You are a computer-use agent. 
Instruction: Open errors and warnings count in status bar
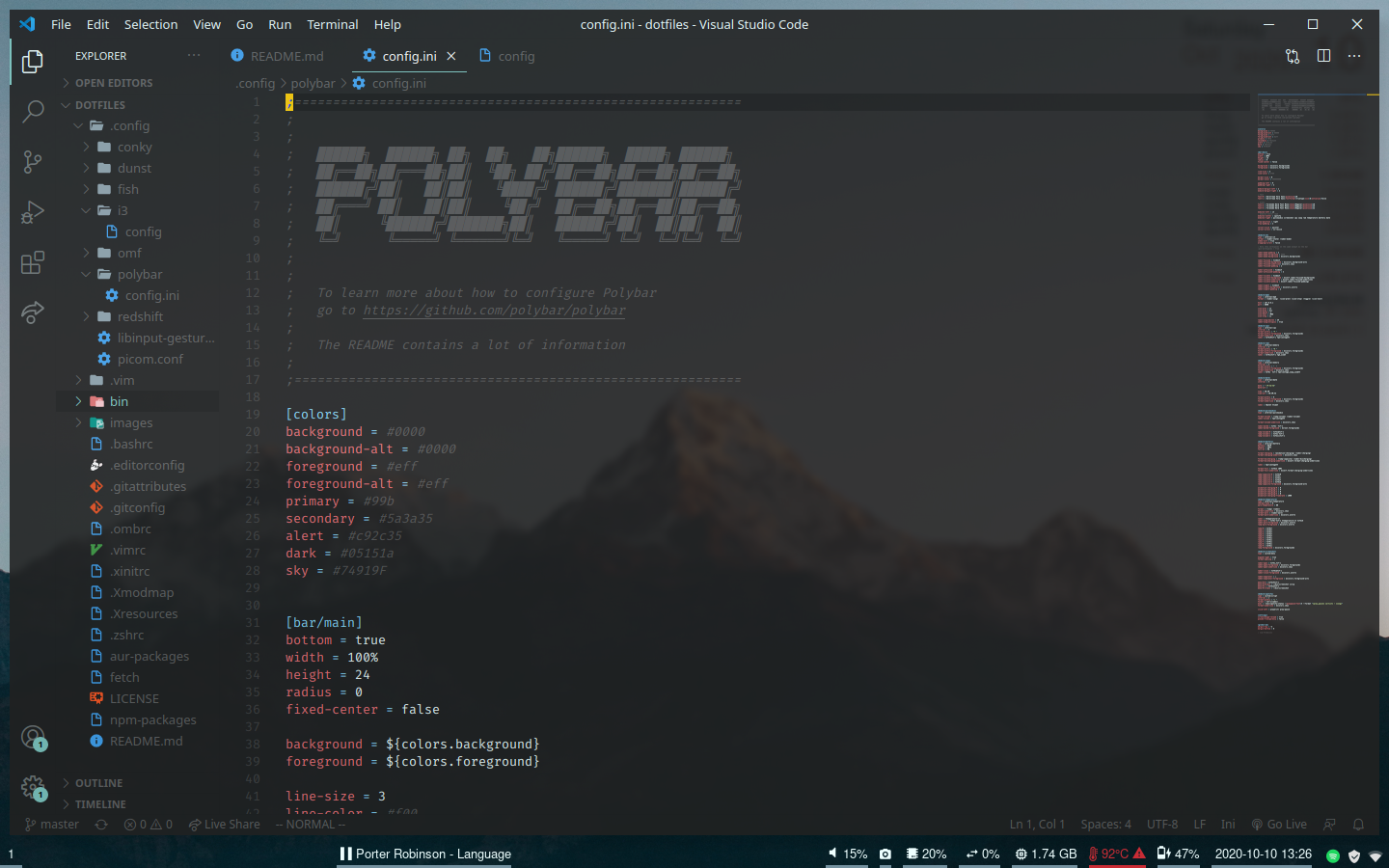(x=149, y=825)
